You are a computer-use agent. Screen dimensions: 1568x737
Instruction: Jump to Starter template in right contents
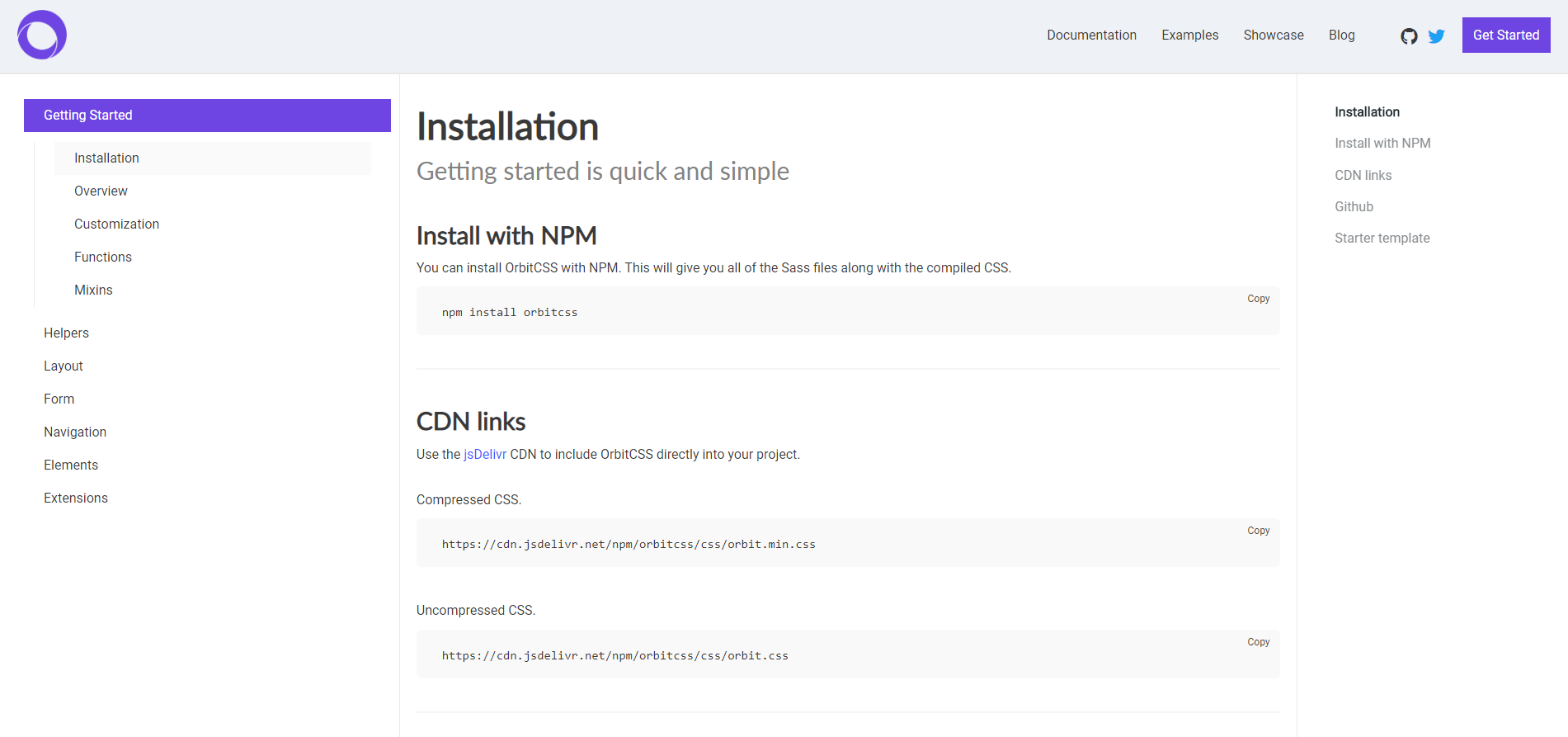[x=1382, y=238]
